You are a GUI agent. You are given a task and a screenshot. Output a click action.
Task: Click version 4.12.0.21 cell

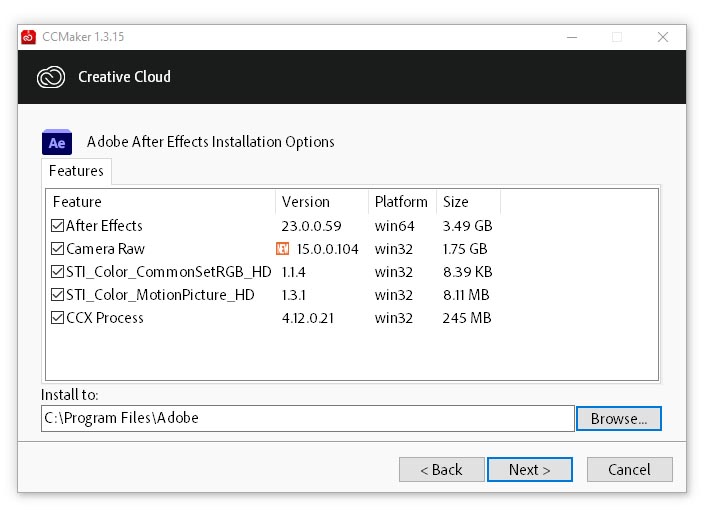(x=308, y=318)
